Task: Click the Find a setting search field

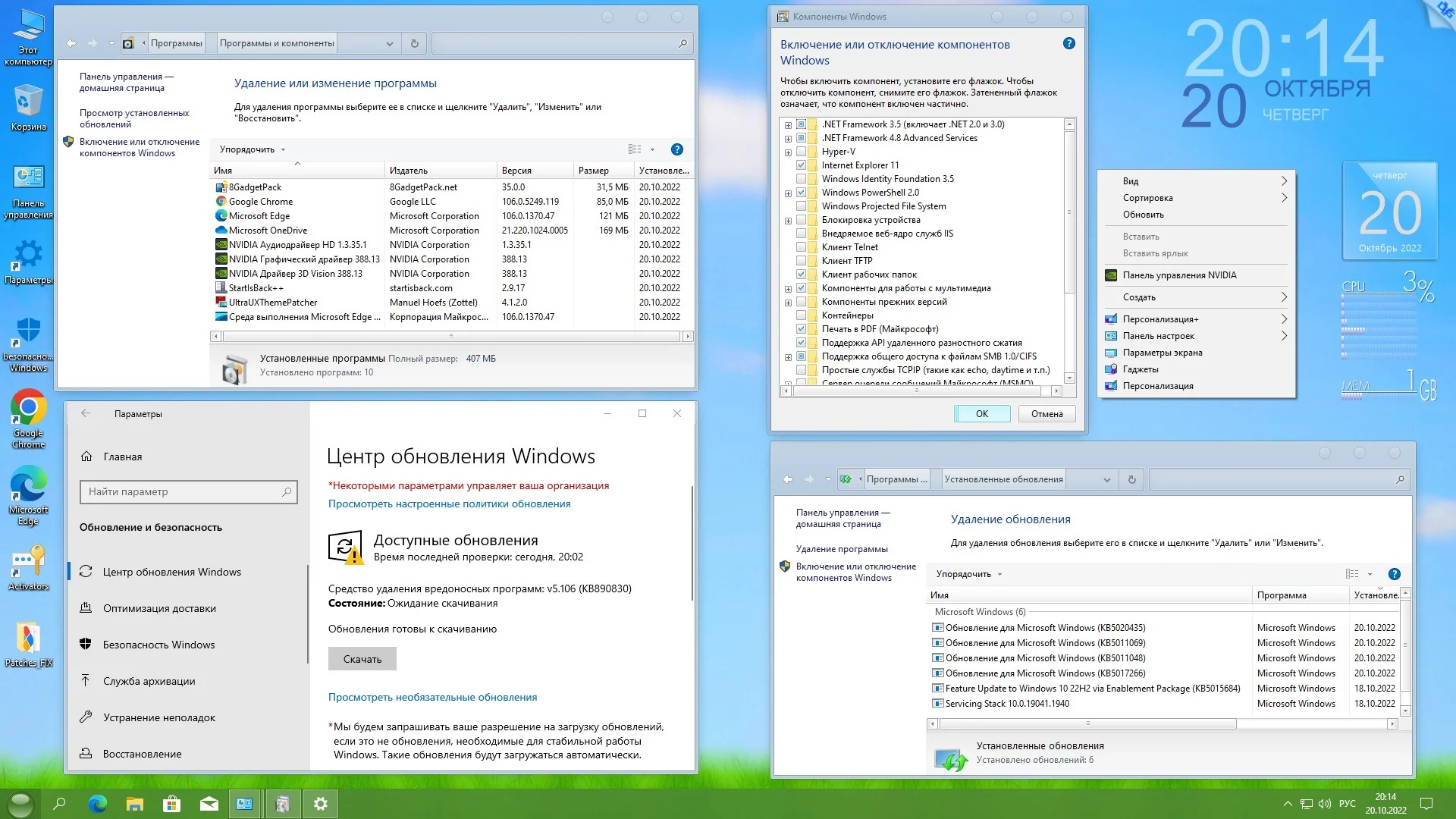Action: coord(182,491)
